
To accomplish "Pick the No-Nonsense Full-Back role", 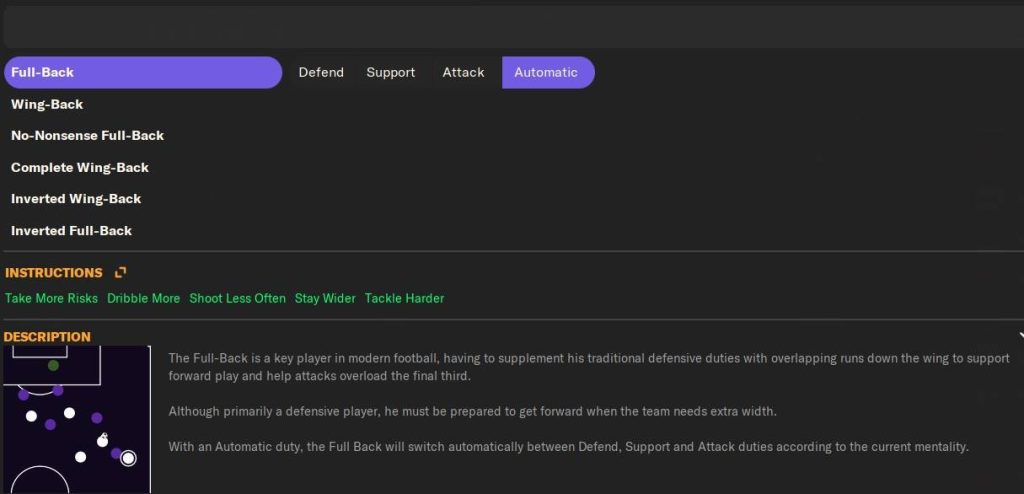I will click(87, 135).
